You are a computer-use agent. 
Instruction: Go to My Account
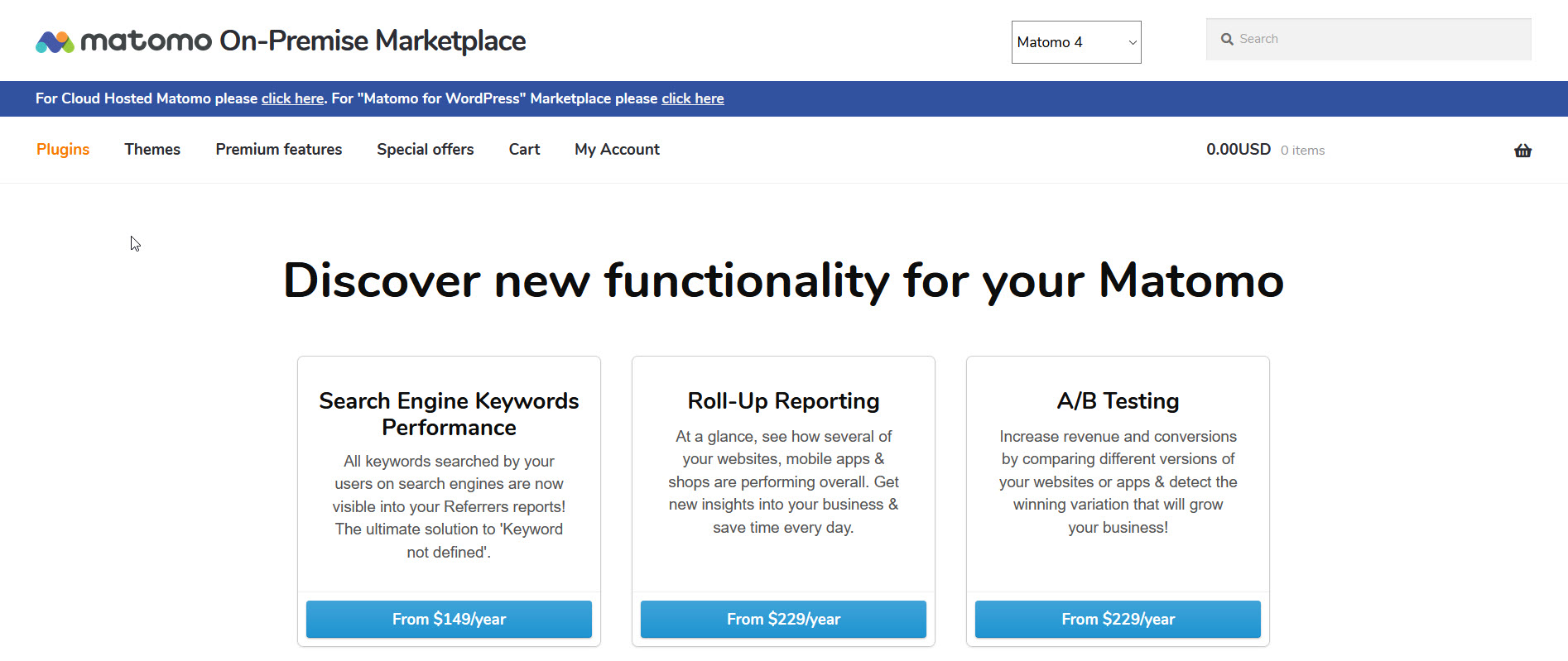[617, 150]
